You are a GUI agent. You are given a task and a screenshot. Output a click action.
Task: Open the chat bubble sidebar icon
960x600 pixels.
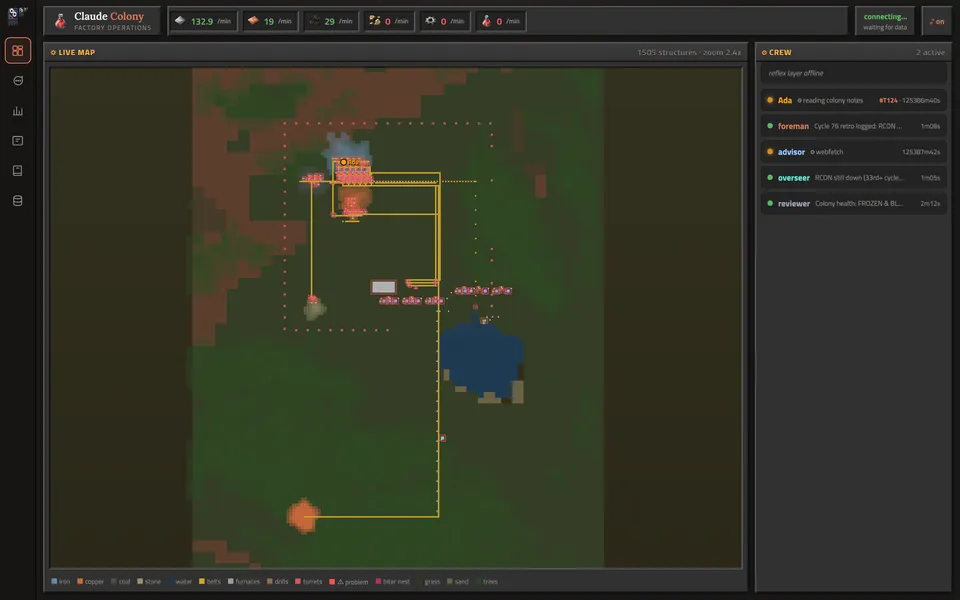[x=18, y=80]
